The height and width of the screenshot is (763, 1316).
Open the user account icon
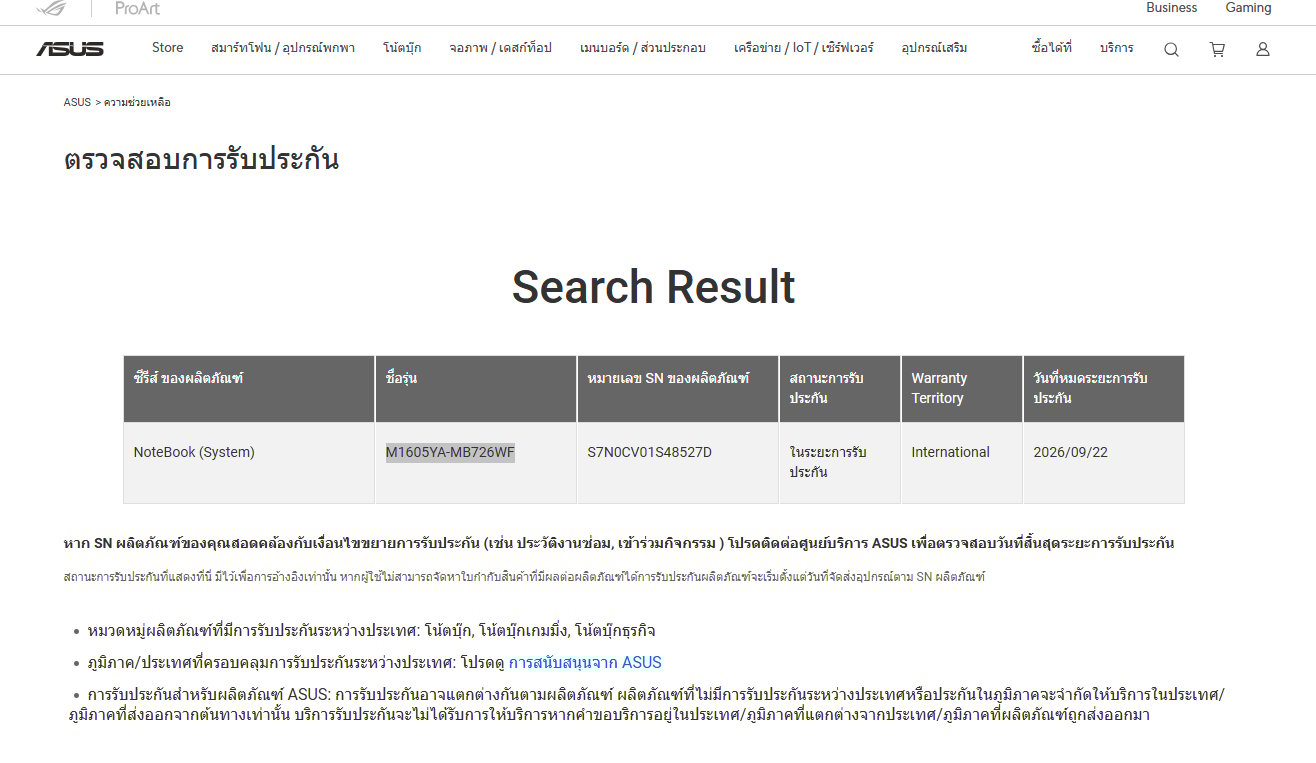(x=1263, y=49)
